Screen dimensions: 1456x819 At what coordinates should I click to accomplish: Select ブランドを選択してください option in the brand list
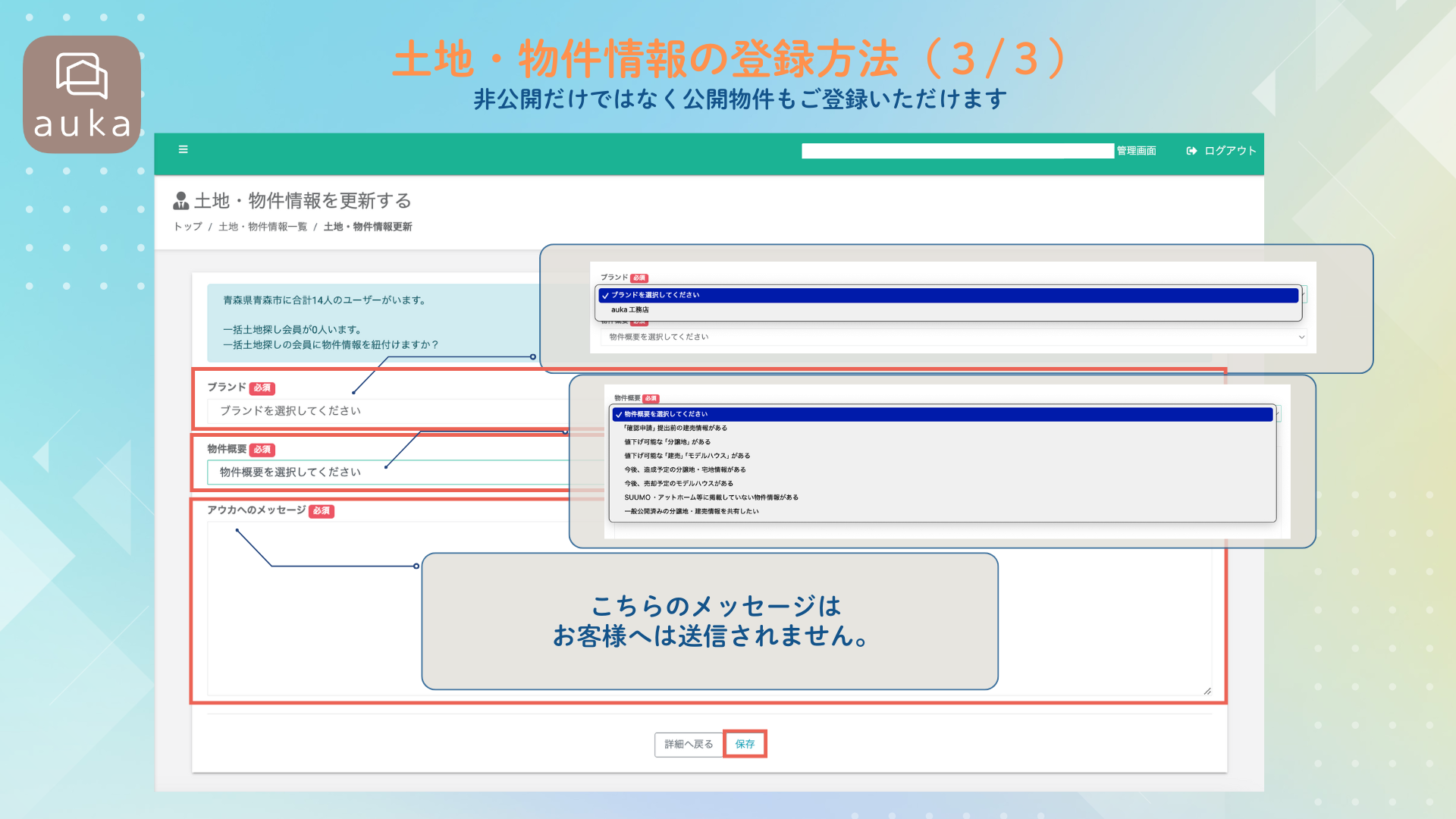click(x=948, y=295)
